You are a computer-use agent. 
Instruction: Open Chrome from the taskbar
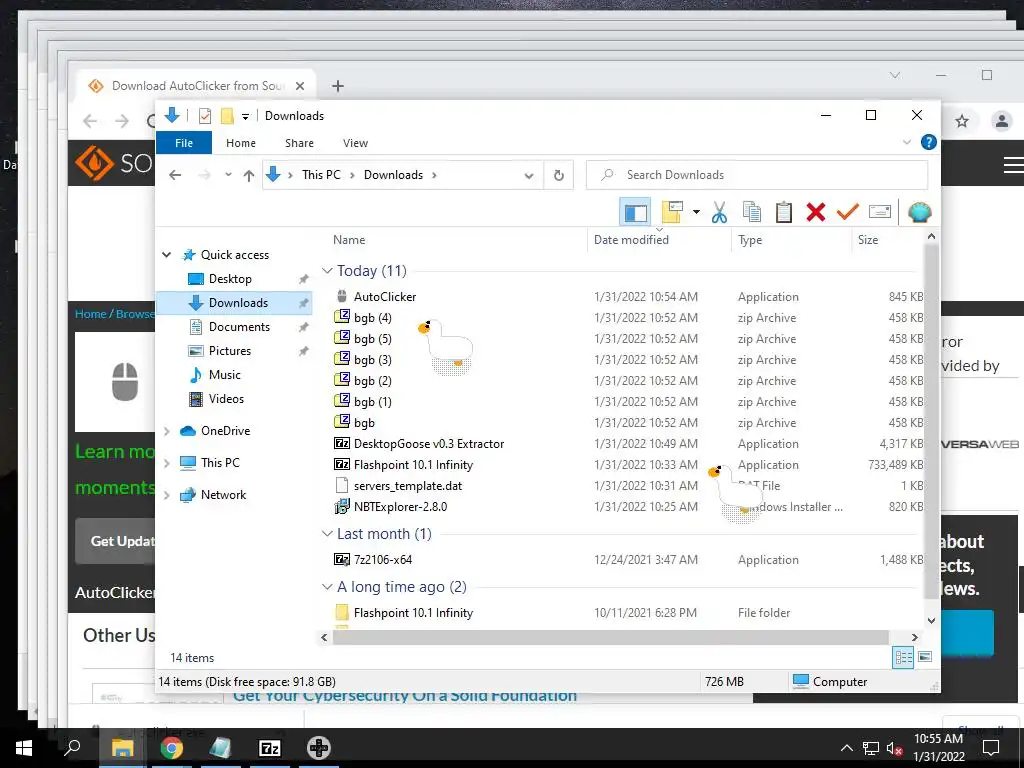click(171, 748)
